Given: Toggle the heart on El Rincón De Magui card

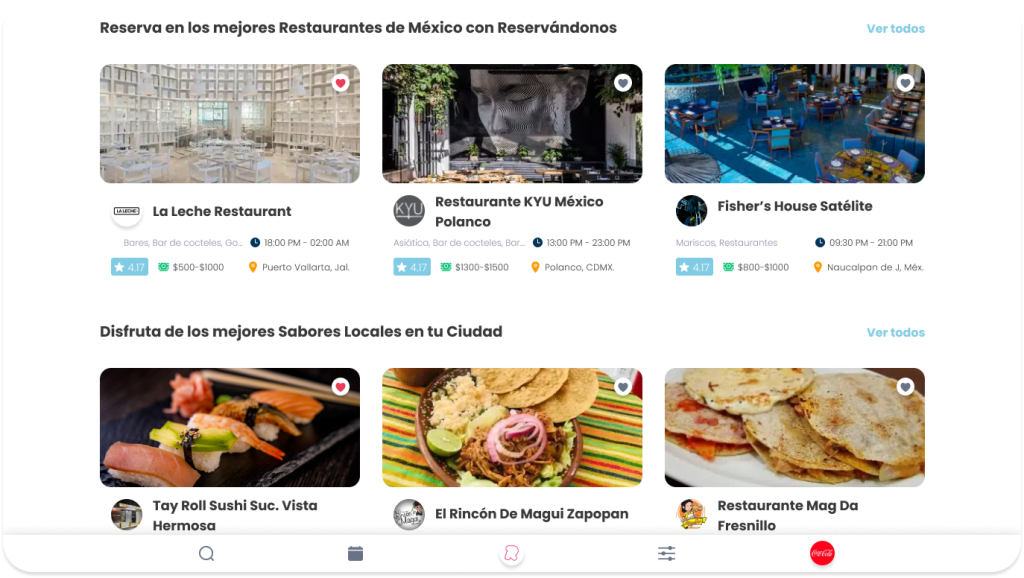Looking at the screenshot, I should (623, 387).
